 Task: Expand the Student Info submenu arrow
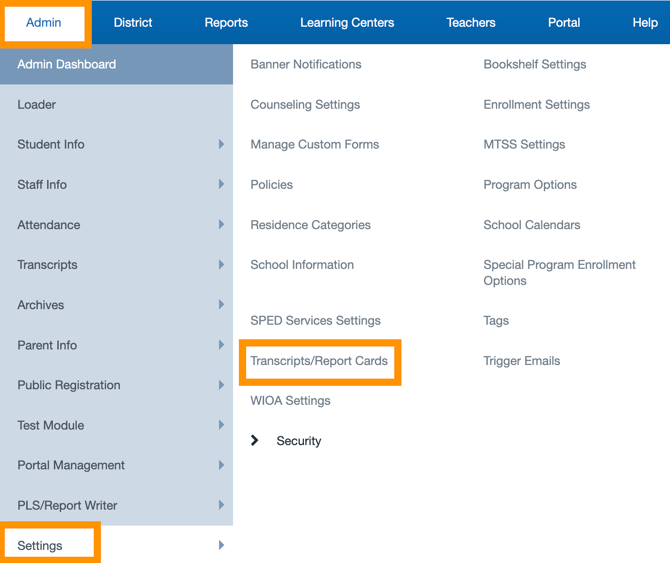click(x=221, y=144)
